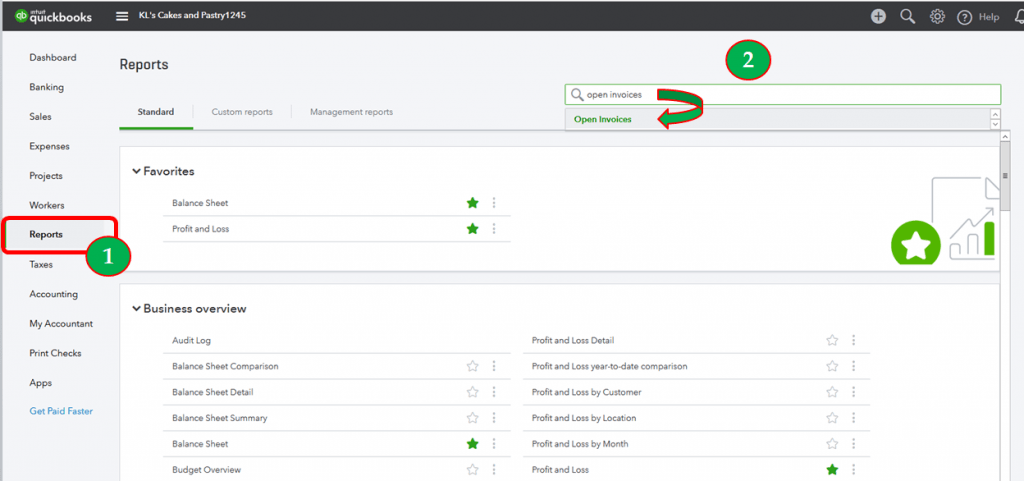The width and height of the screenshot is (1024, 481).
Task: Open Sales in sidebar
Action: pyautogui.click(x=40, y=117)
